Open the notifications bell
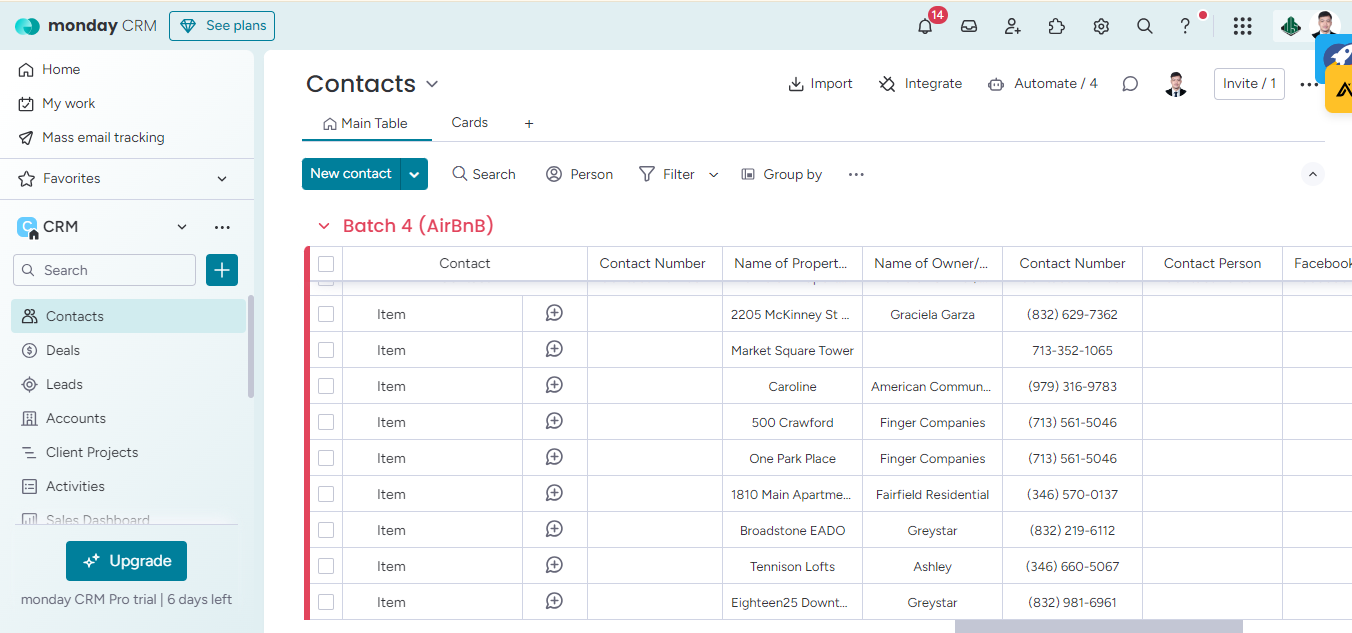Viewport: 1352px width, 633px height. click(925, 26)
